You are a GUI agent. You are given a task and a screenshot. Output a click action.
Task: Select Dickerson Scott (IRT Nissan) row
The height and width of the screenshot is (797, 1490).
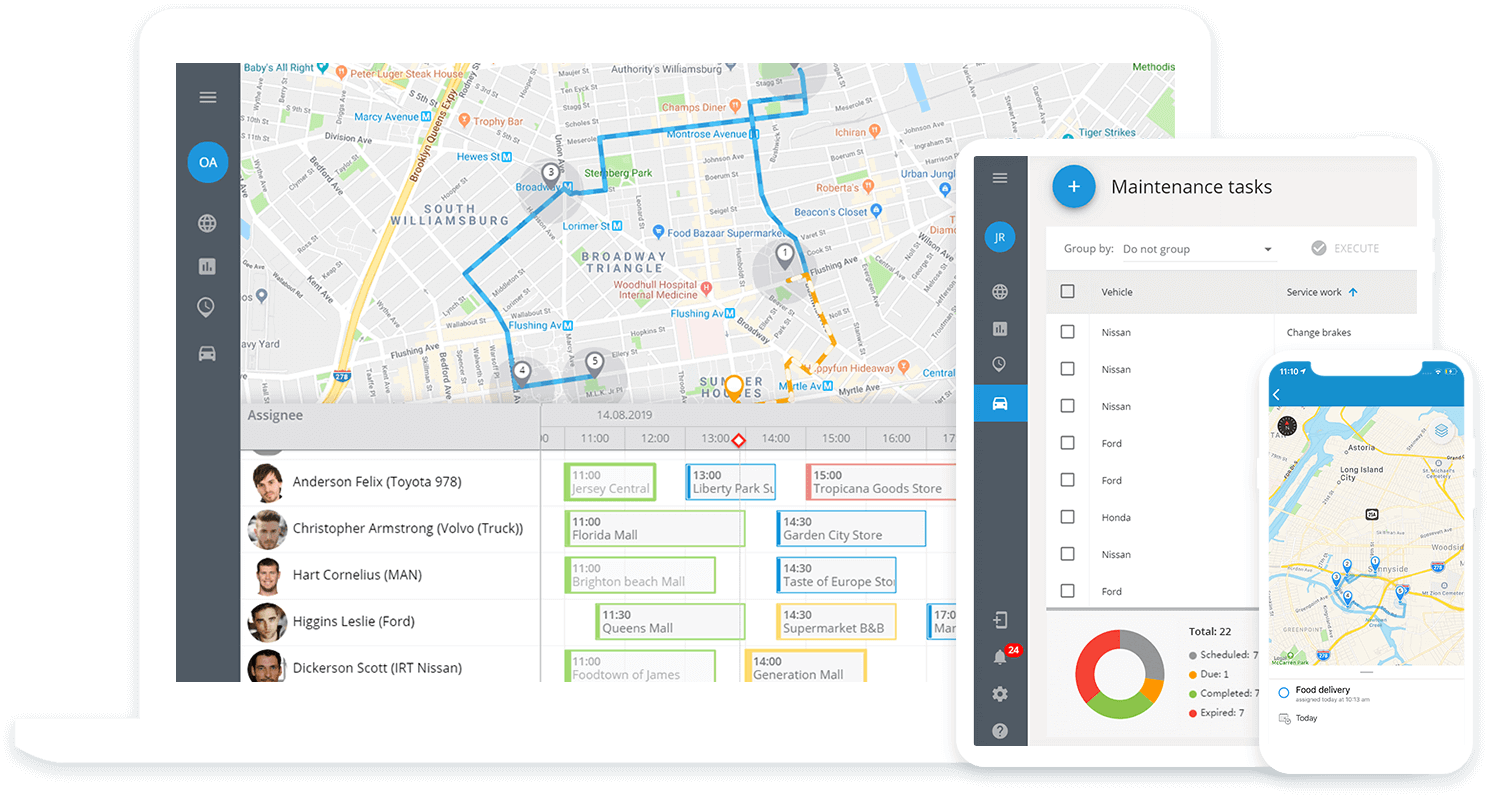pyautogui.click(x=390, y=666)
